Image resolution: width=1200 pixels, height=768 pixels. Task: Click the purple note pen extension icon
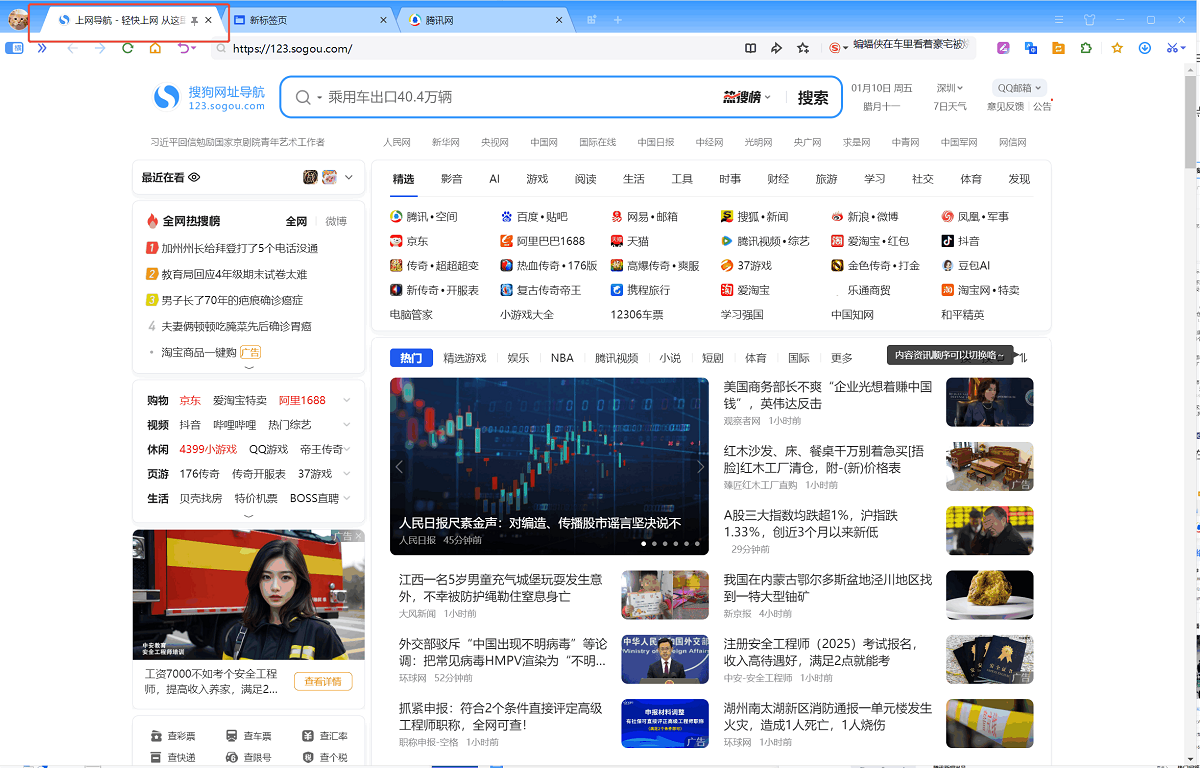point(1003,48)
